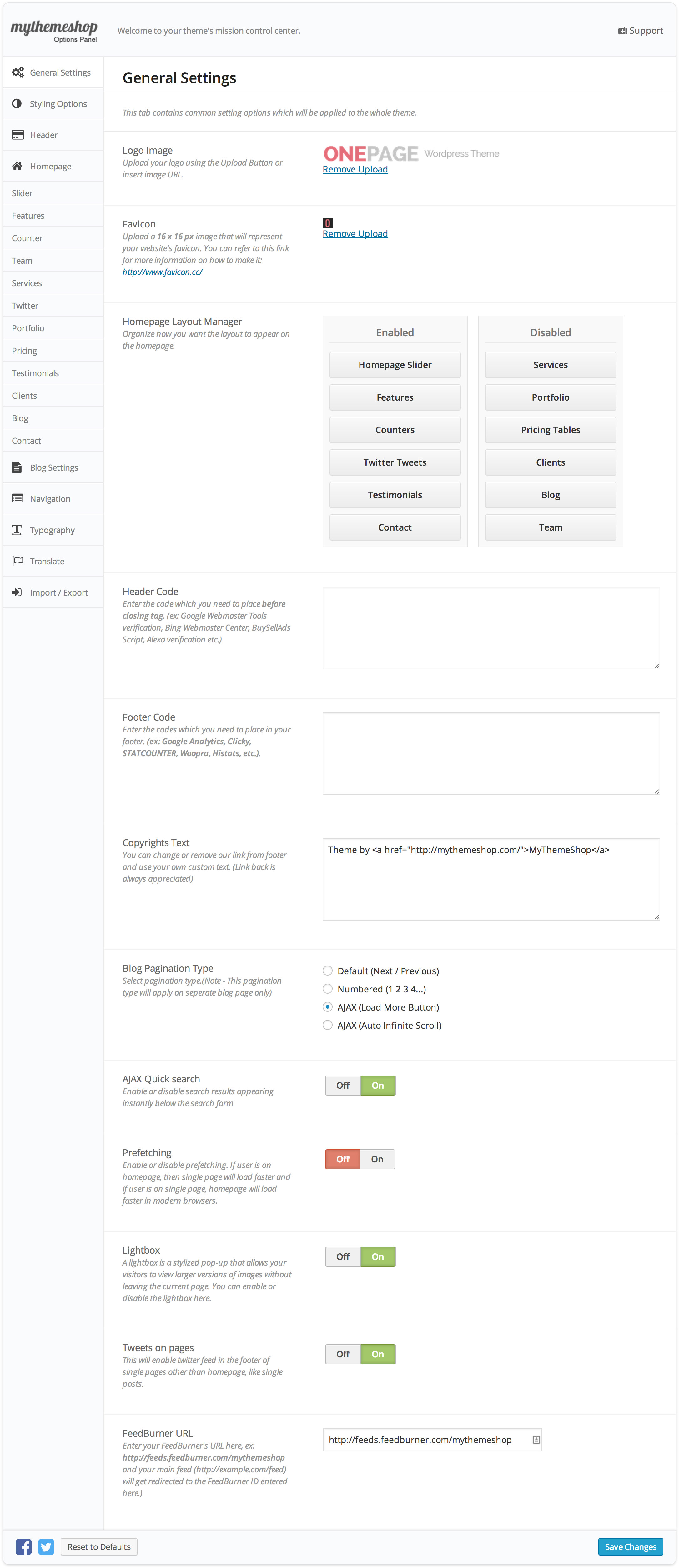Click the enabled Contact layout block
This screenshot has height=1568, width=679.
[x=395, y=527]
